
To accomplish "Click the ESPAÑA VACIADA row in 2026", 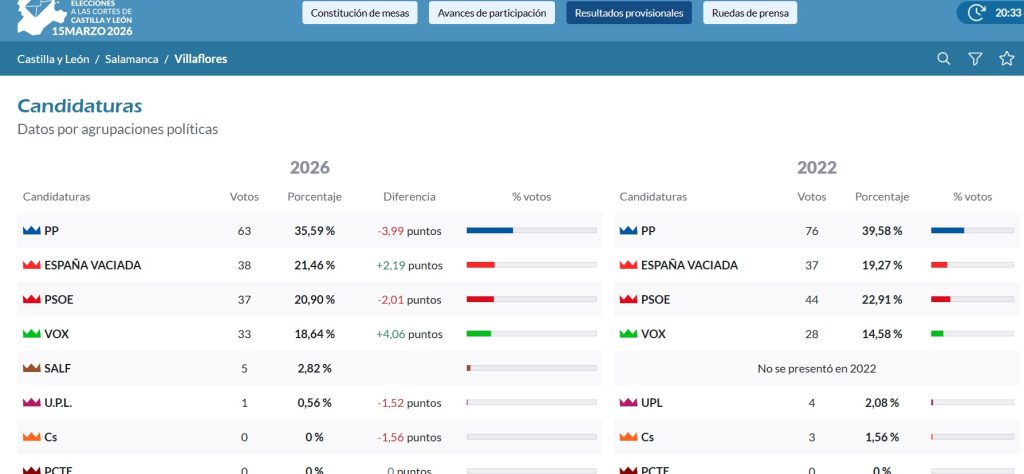I will (310, 265).
